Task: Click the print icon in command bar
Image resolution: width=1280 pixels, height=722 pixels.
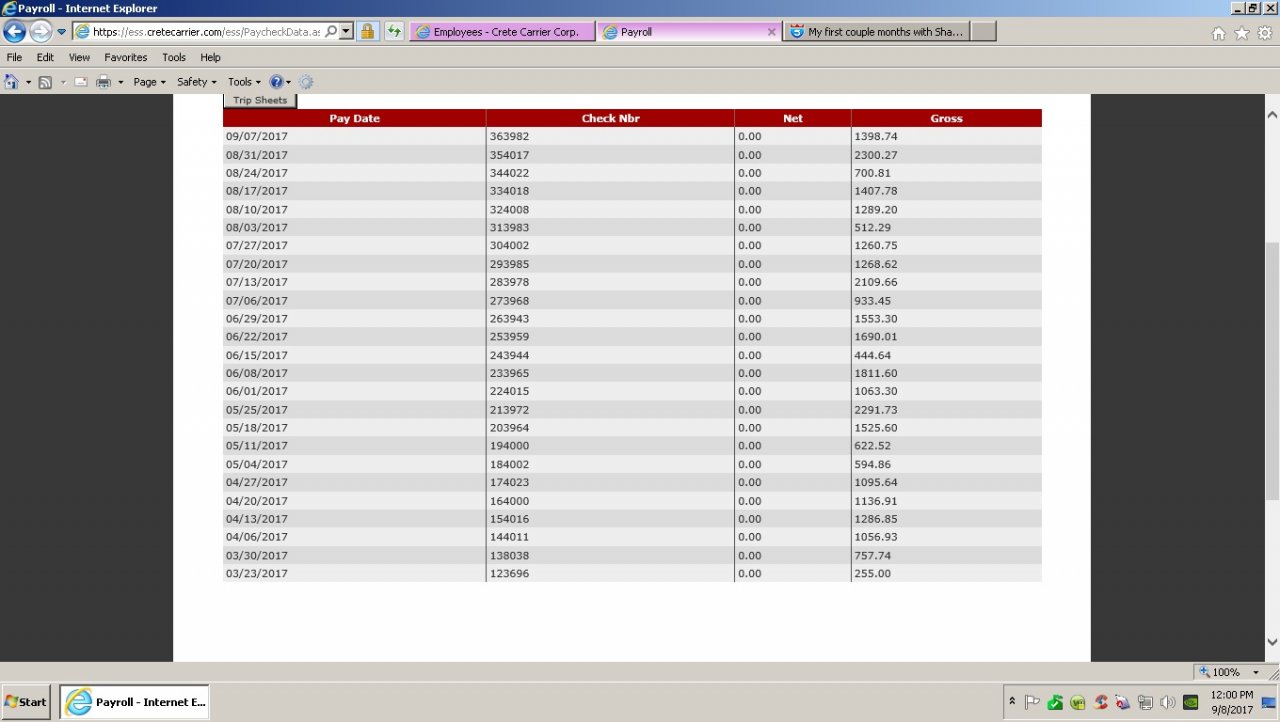Action: [103, 82]
